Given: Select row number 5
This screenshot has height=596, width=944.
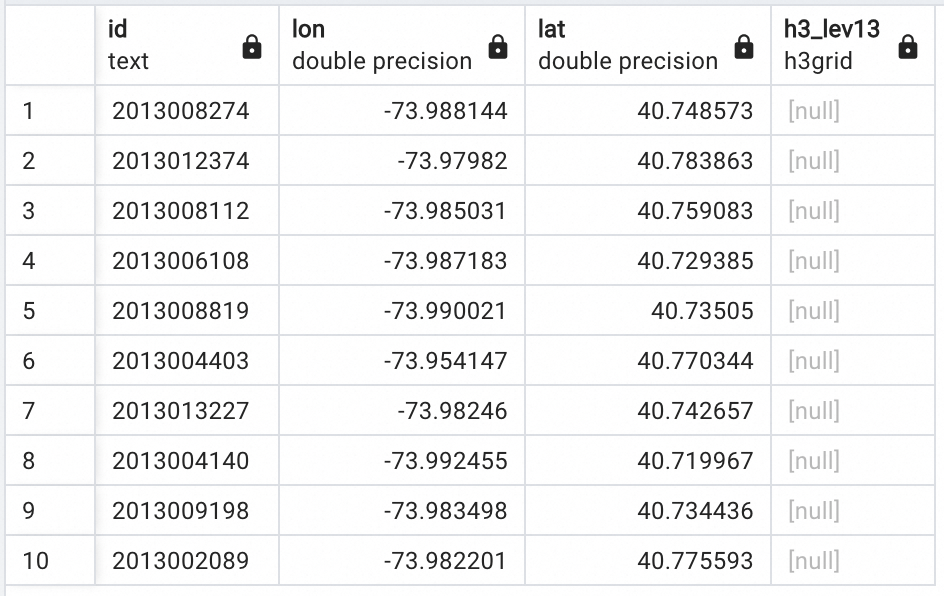Looking at the screenshot, I should [x=50, y=311].
